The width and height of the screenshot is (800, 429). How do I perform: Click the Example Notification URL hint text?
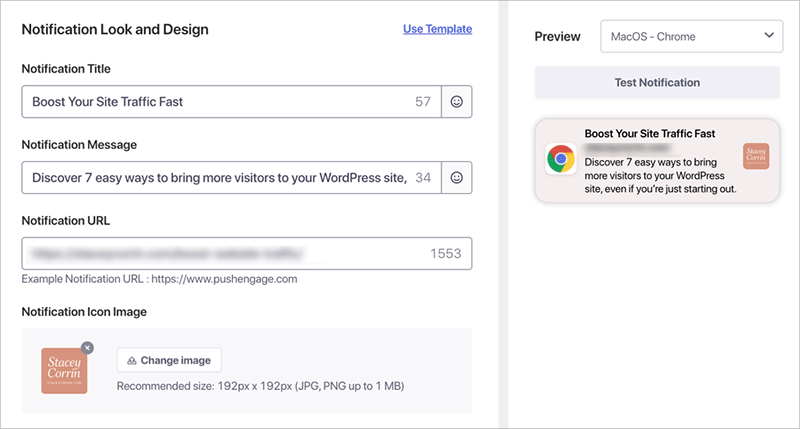[x=159, y=279]
